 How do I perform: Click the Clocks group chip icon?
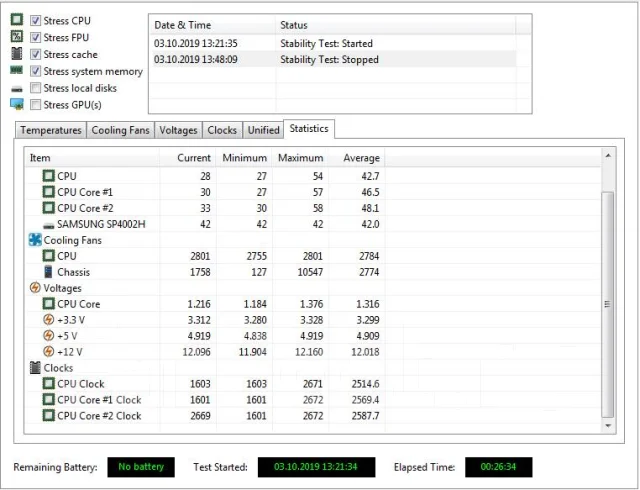click(x=35, y=368)
